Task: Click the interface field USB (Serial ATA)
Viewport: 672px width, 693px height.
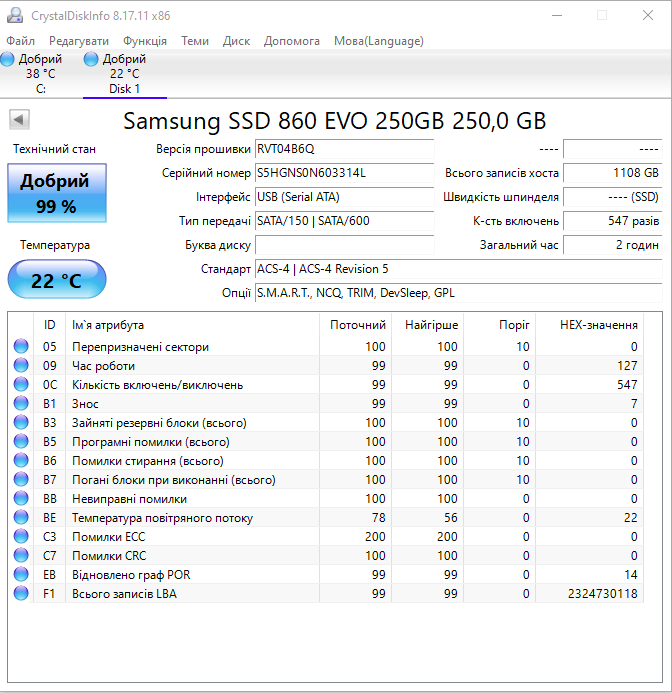Action: [344, 197]
